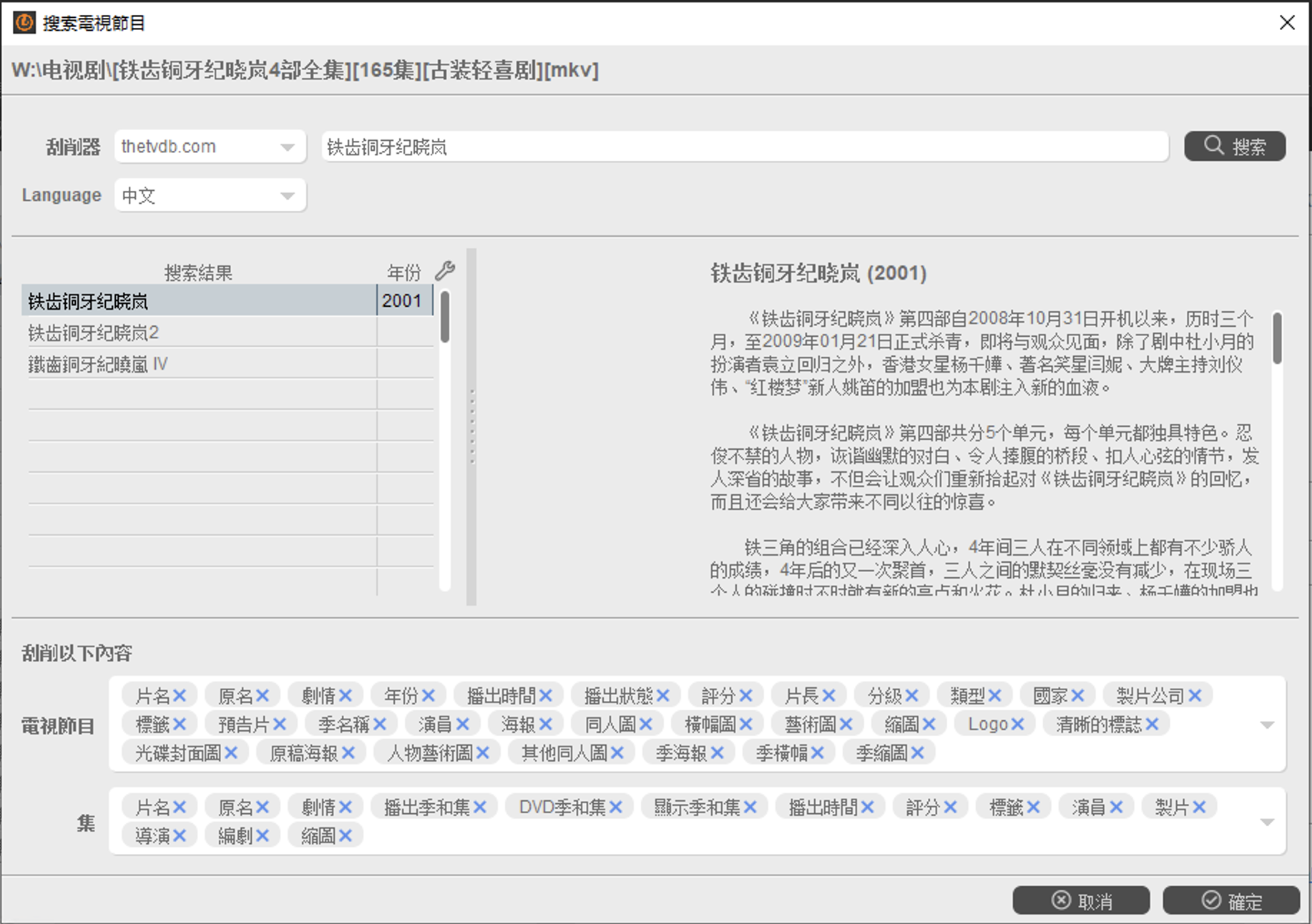This screenshot has width=1312, height=924.
Task: Click the plot description scrollbar thumb
Action: [1277, 338]
